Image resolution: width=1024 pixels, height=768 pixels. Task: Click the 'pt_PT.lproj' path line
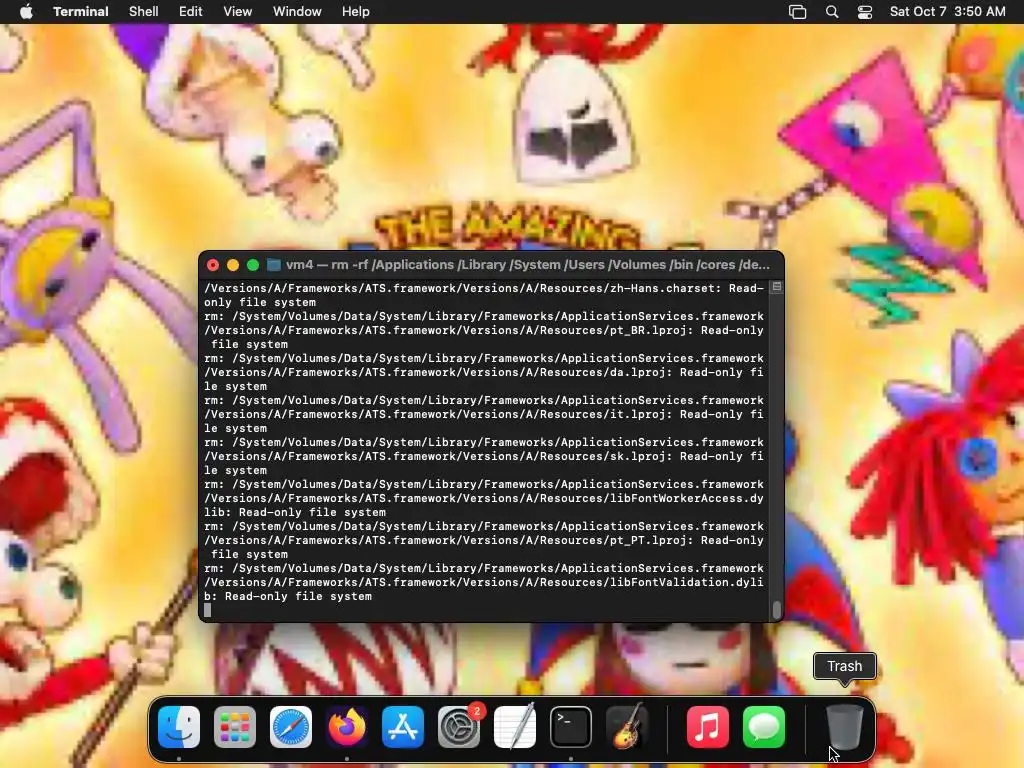[484, 541]
